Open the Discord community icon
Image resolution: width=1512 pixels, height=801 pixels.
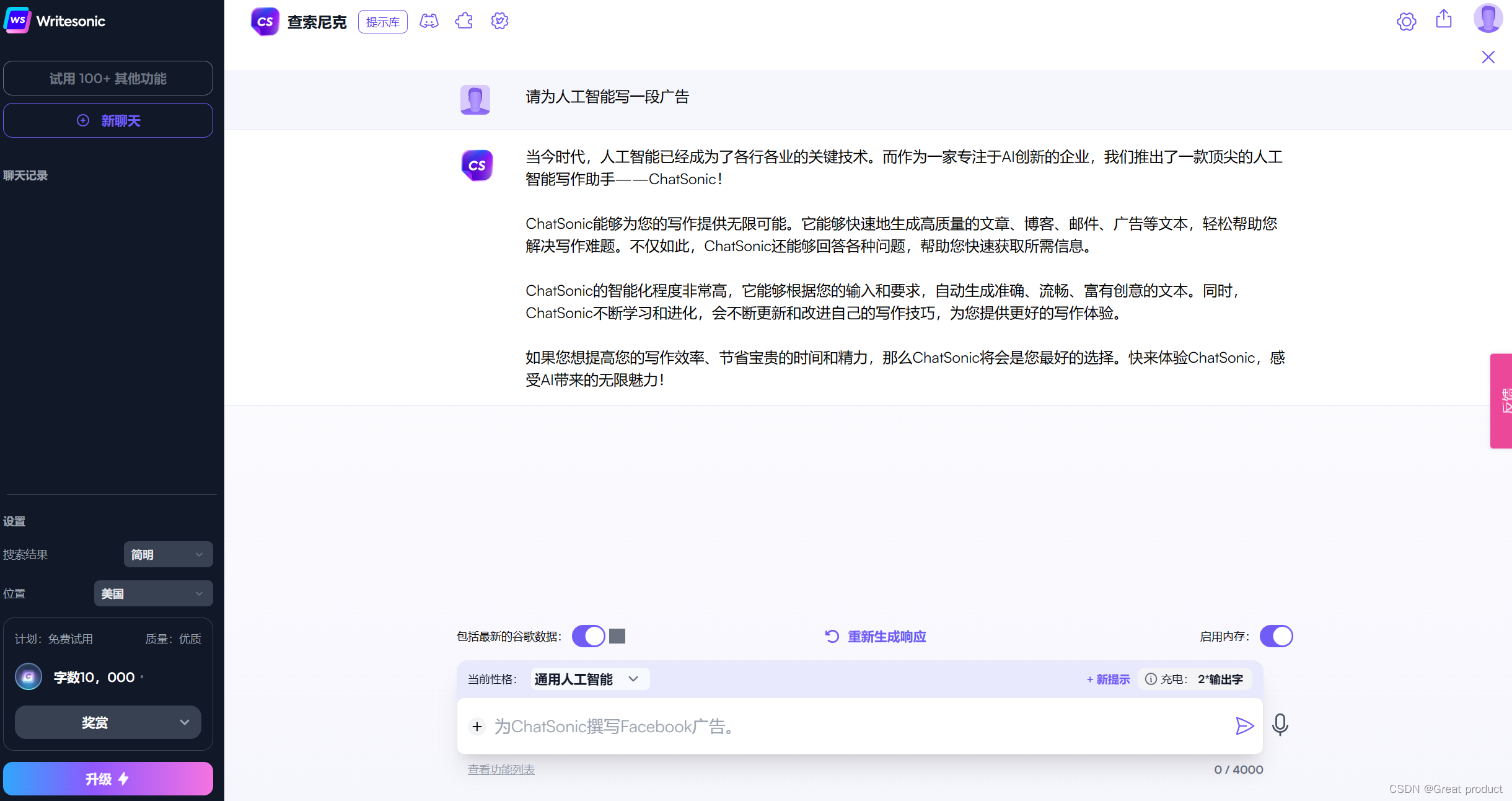pos(429,22)
